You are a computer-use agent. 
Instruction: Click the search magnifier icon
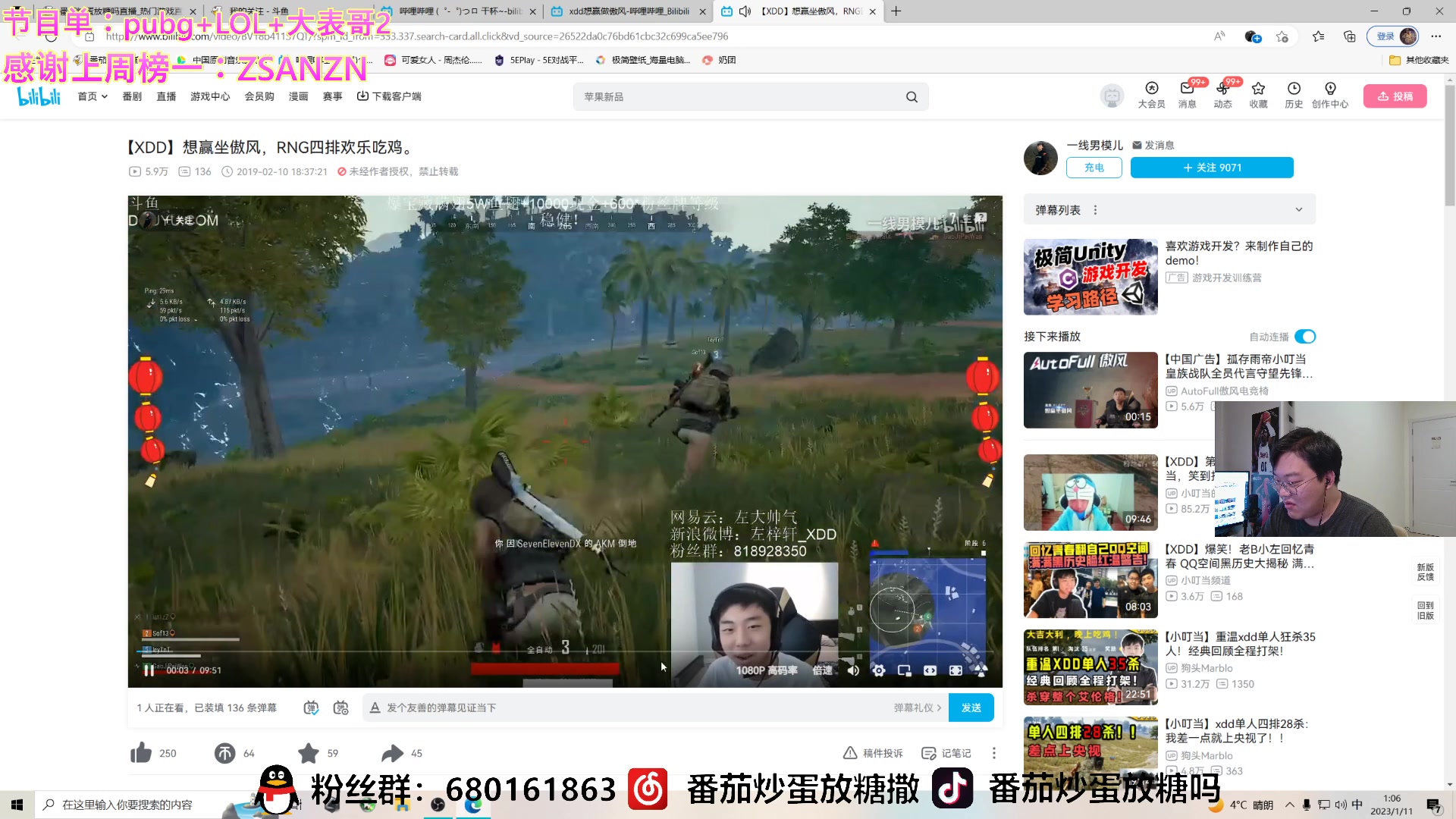(x=912, y=97)
